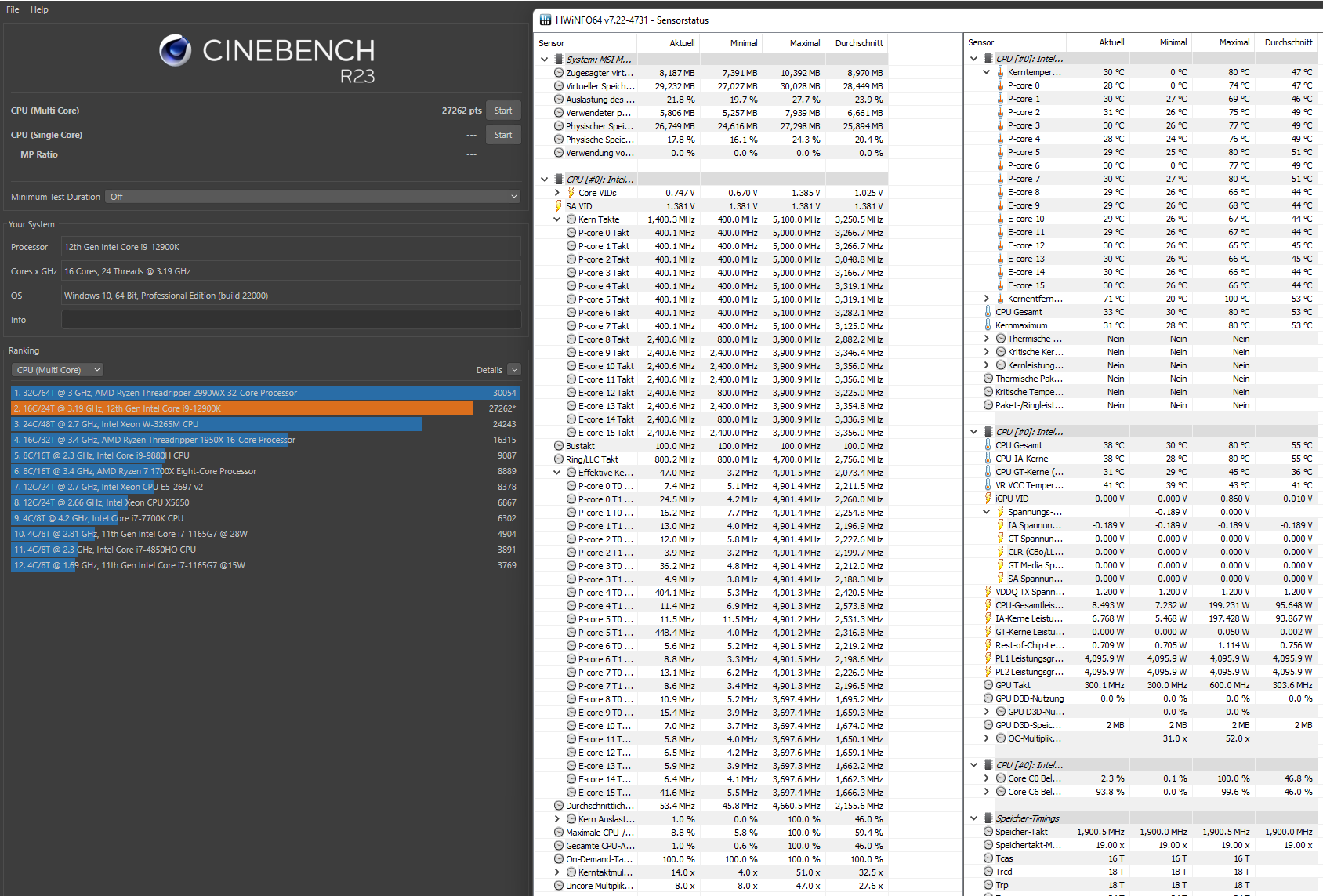Click the lightning icon beside Core VIDs
Image resolution: width=1323 pixels, height=896 pixels.
tap(571, 193)
